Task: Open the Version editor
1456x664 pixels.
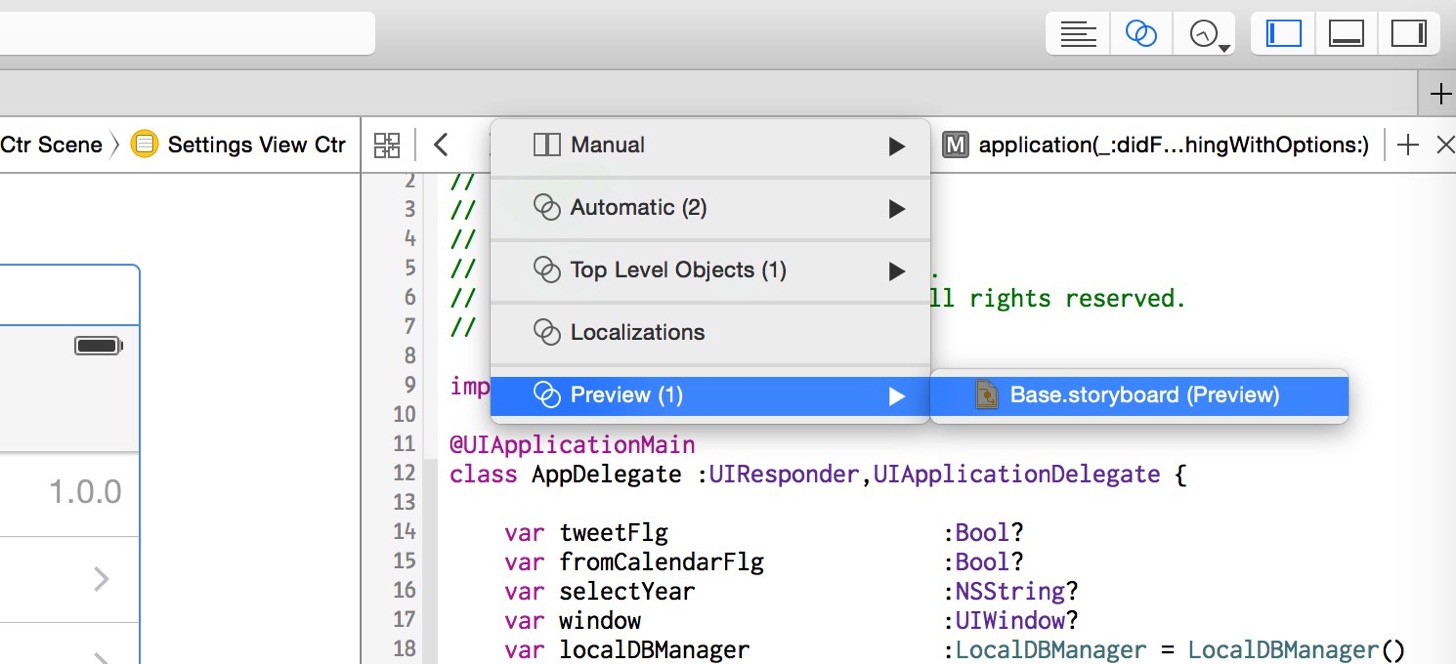Action: pos(1205,34)
